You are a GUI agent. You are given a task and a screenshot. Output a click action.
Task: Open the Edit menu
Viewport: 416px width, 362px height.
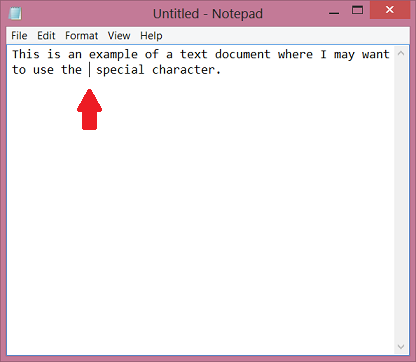[46, 36]
